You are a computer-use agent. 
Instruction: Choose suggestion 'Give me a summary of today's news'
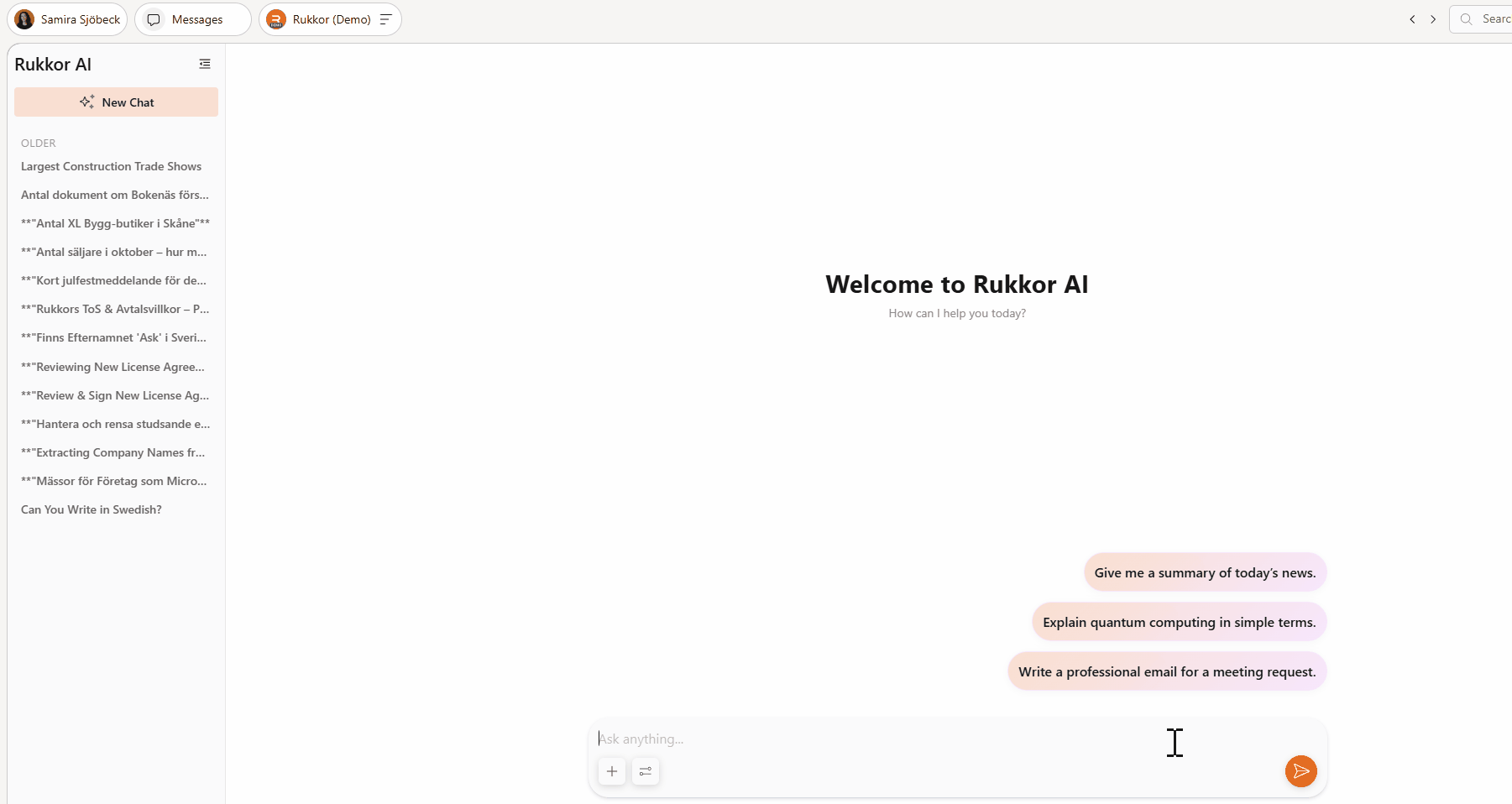[x=1205, y=572]
